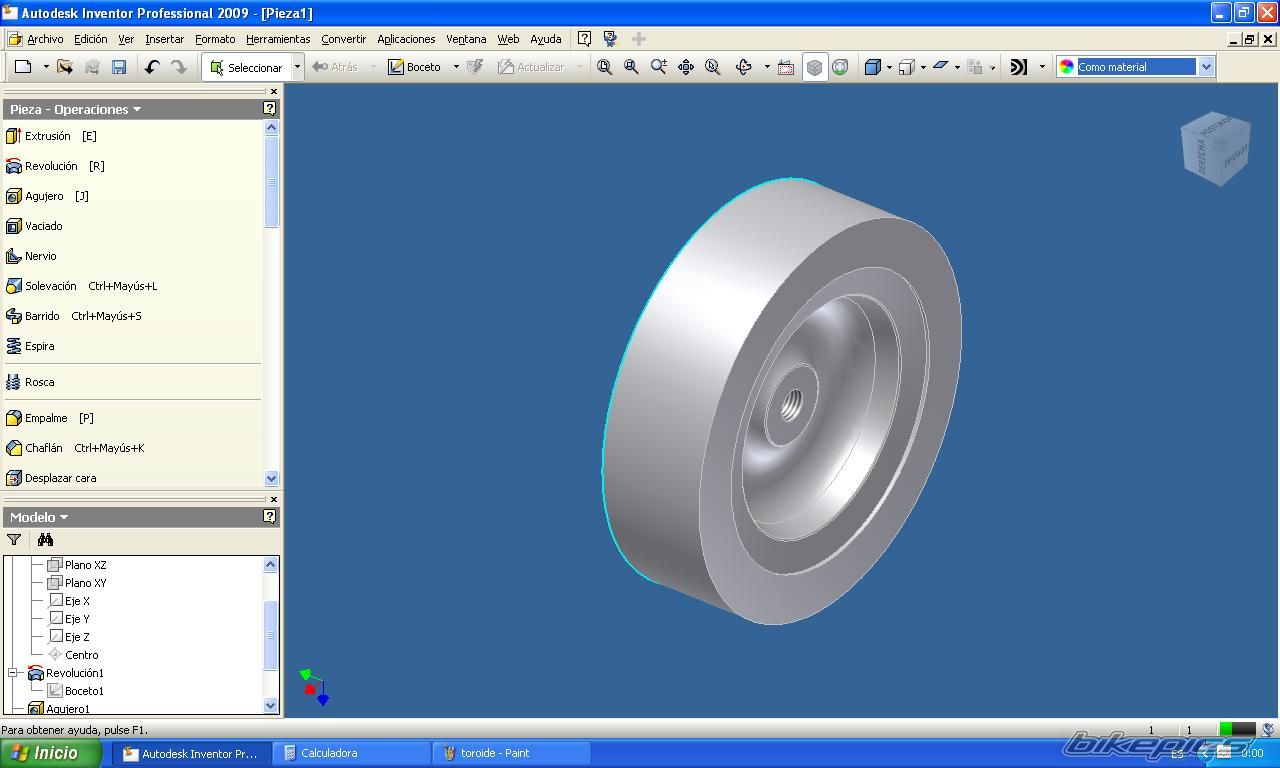
Task: Open camera projection dropdown arrow
Action: 923,67
